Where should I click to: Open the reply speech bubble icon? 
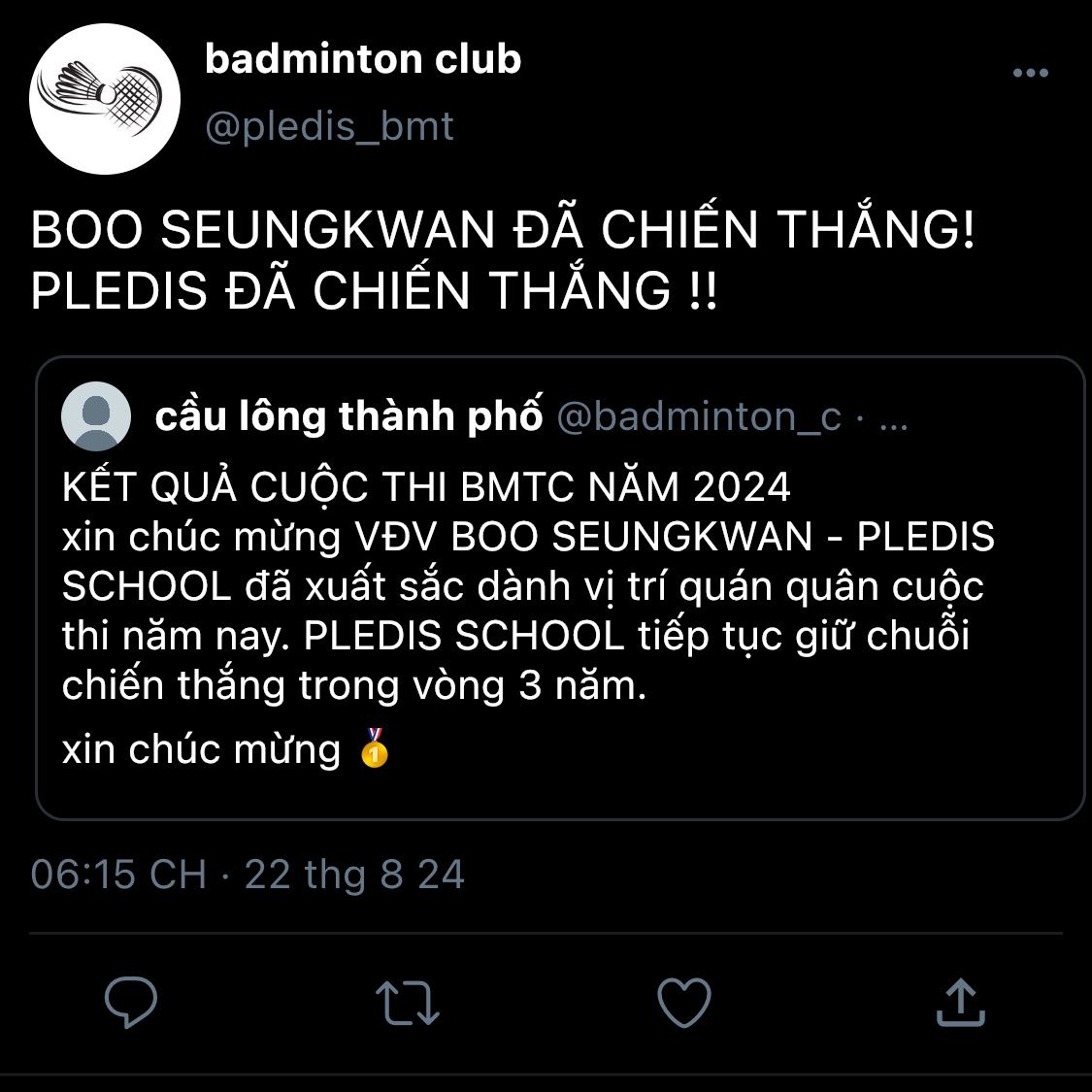tap(131, 1002)
